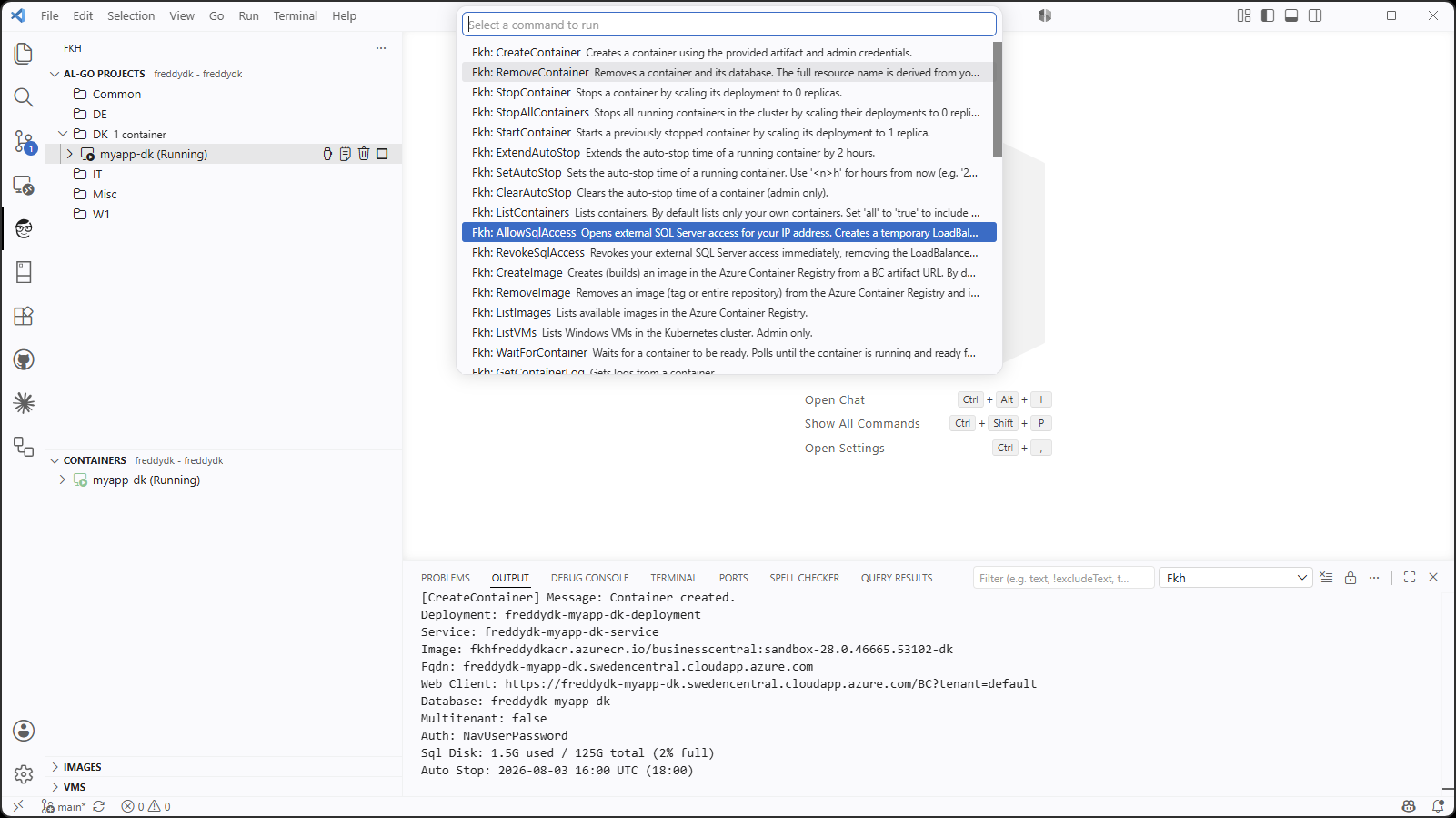Run Fkh: RemoveContainer command
The height and width of the screenshot is (818, 1456).
[728, 73]
